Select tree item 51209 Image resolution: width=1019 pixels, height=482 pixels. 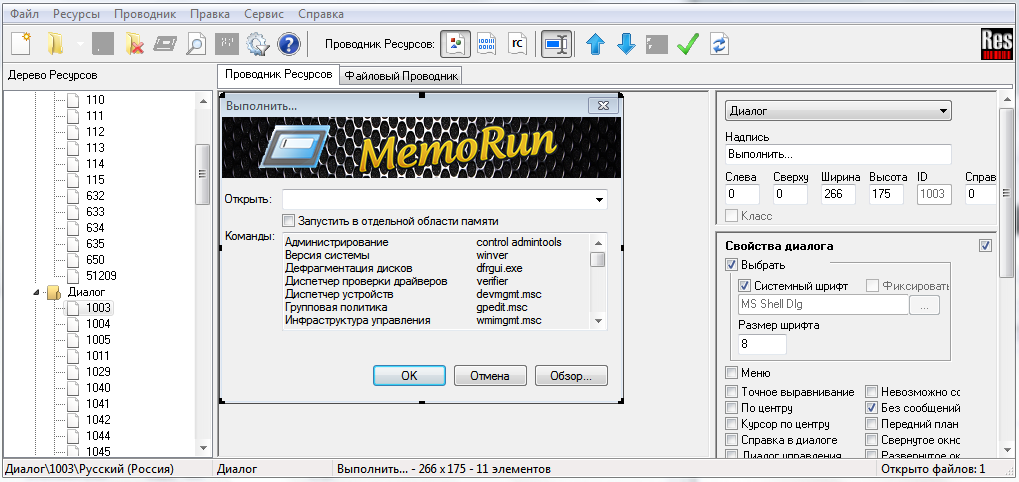pos(101,275)
